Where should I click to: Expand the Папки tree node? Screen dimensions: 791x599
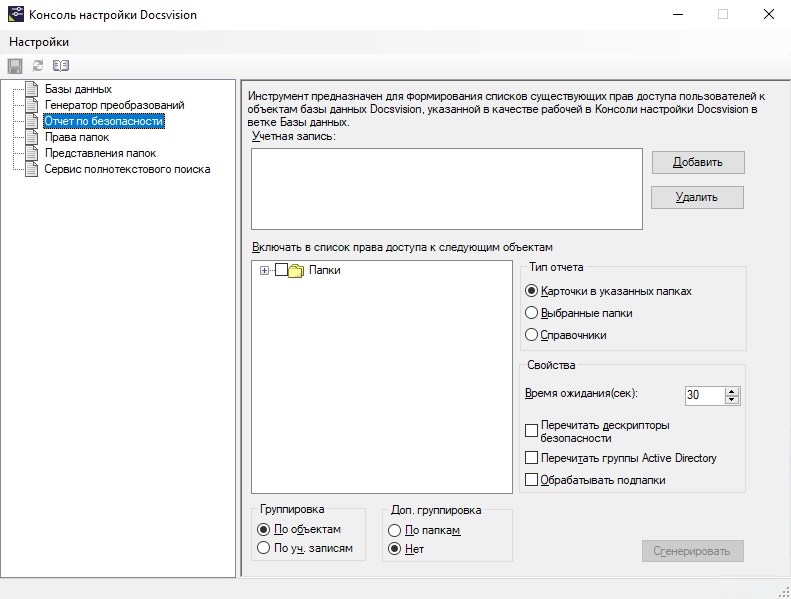(x=264, y=270)
